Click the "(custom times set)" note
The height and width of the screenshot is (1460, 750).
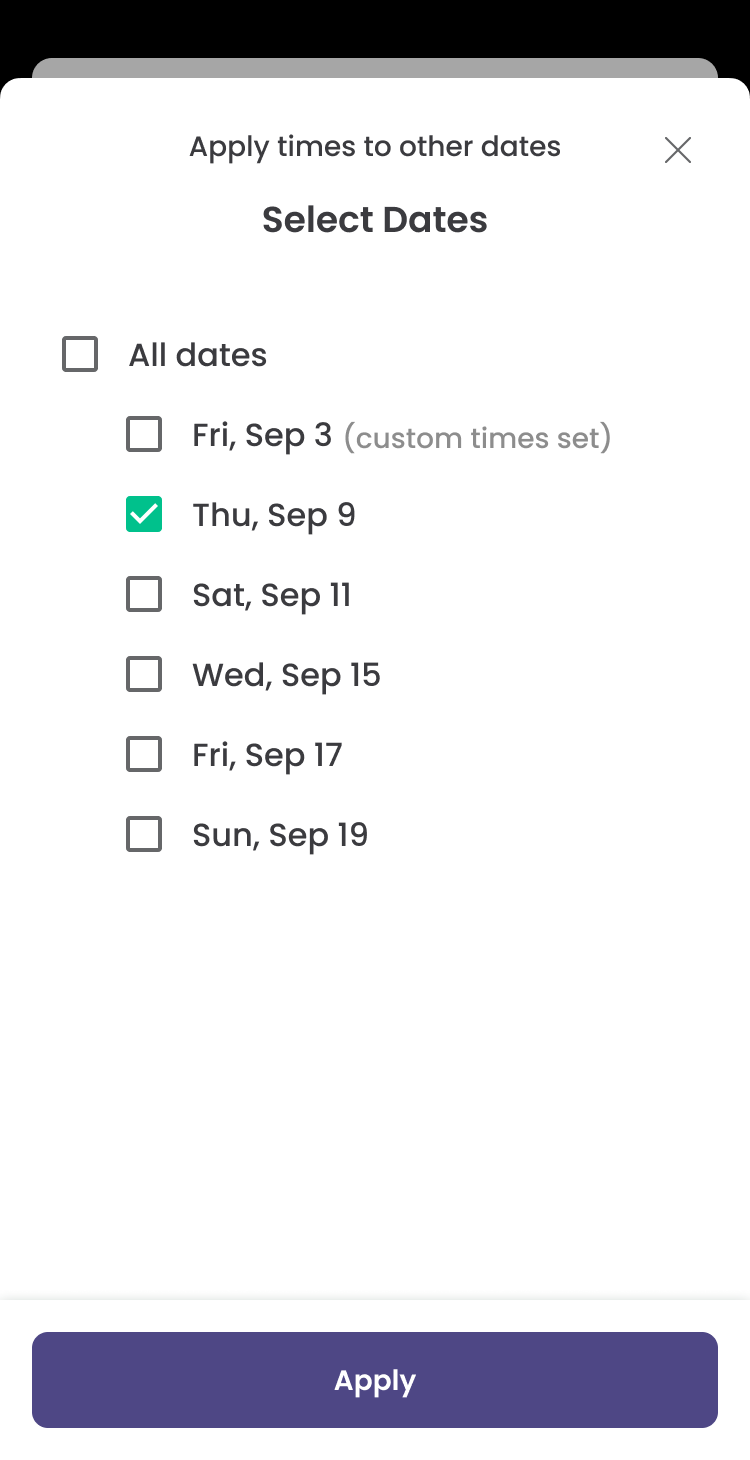pyautogui.click(x=477, y=438)
